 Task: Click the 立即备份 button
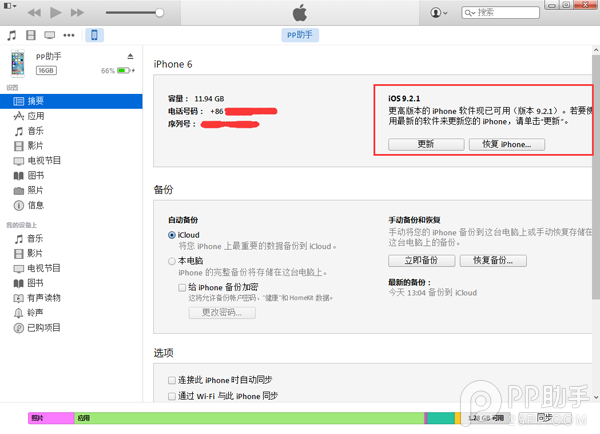[421, 261]
